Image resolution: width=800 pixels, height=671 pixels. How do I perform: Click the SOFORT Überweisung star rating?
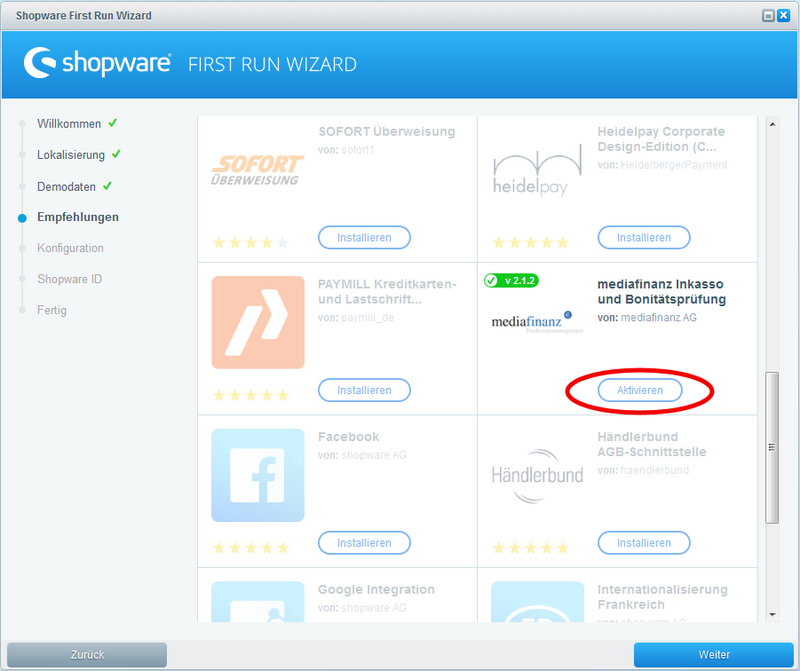click(x=251, y=242)
